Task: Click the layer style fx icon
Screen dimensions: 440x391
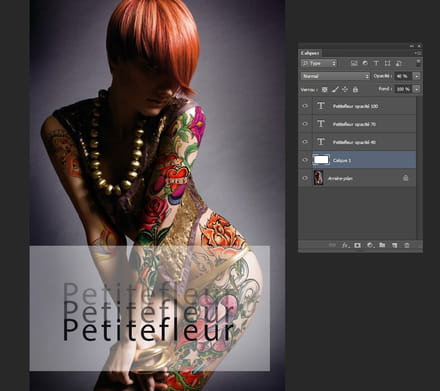Action: 345,245
